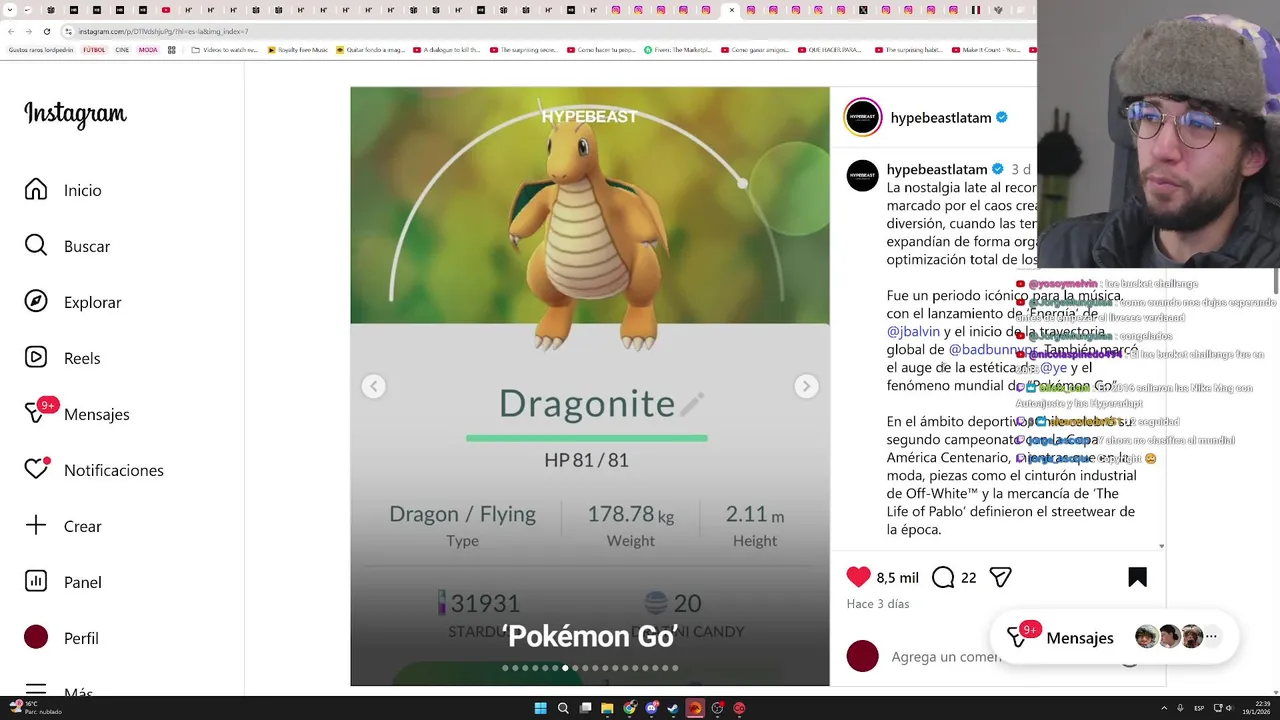Click Crear plus in the sidebar
The width and height of the screenshot is (1280, 720).
click(x=63, y=526)
